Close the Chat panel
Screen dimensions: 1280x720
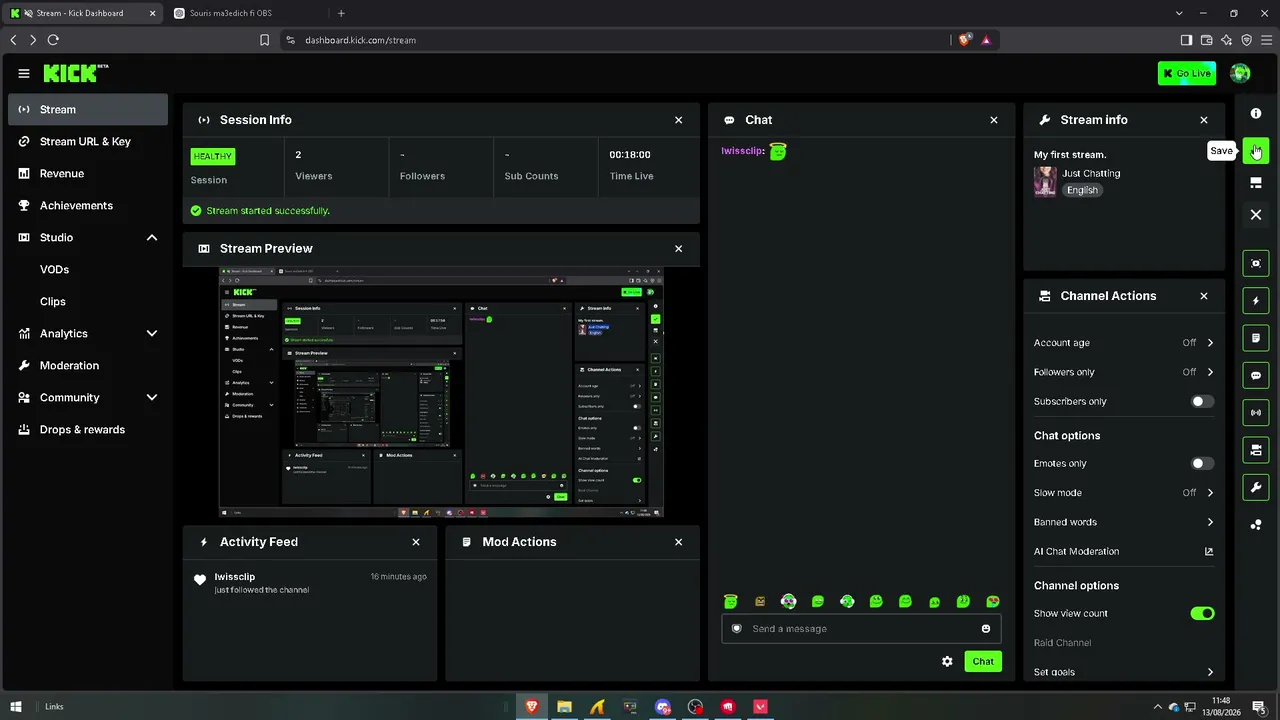point(994,120)
